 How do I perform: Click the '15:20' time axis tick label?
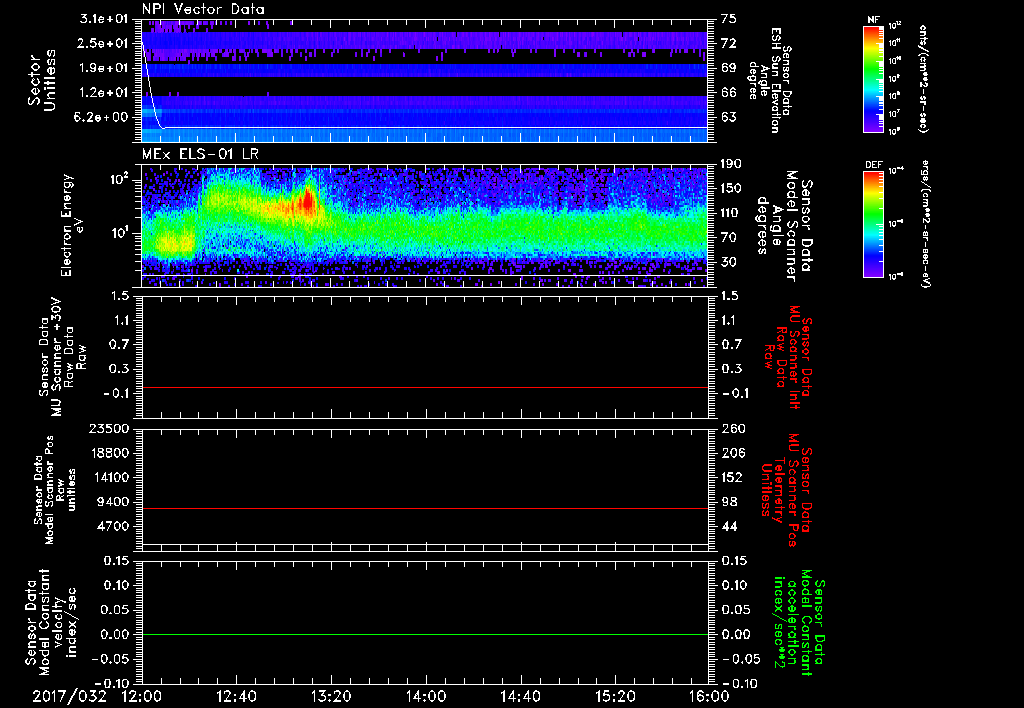tap(615, 696)
